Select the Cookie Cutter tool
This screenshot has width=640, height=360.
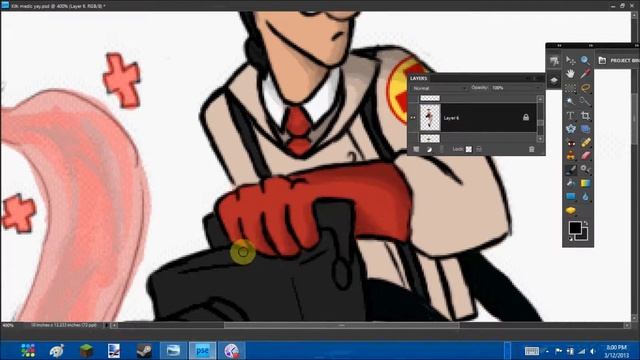pos(571,129)
